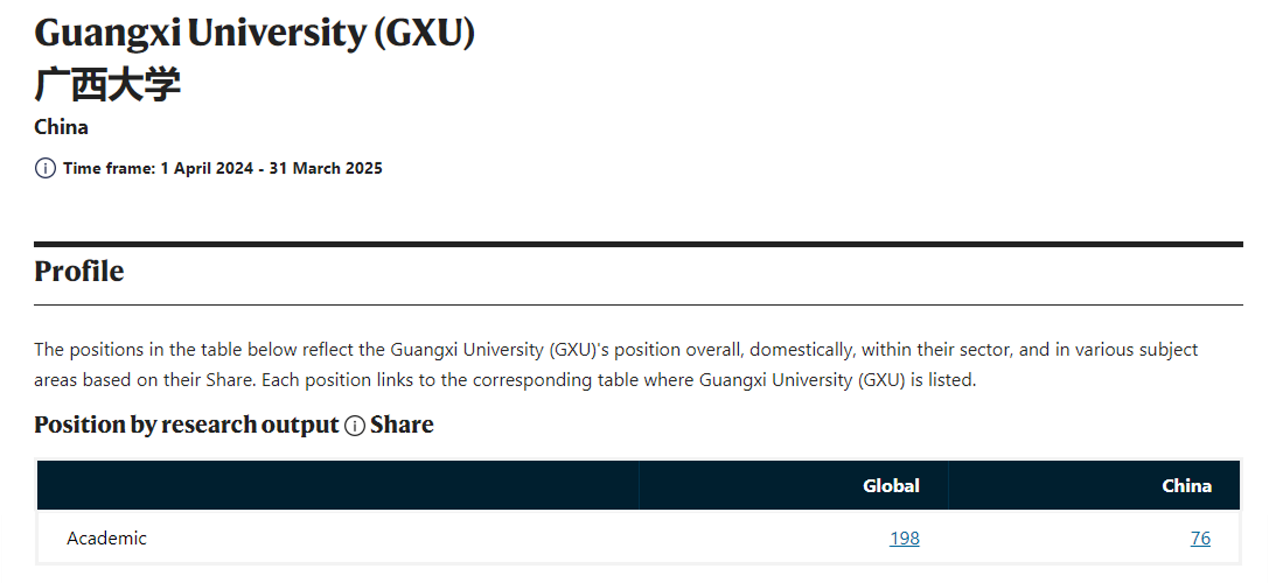This screenshot has height=583, width=1269.
Task: Click the empty first table header cell
Action: [338, 486]
